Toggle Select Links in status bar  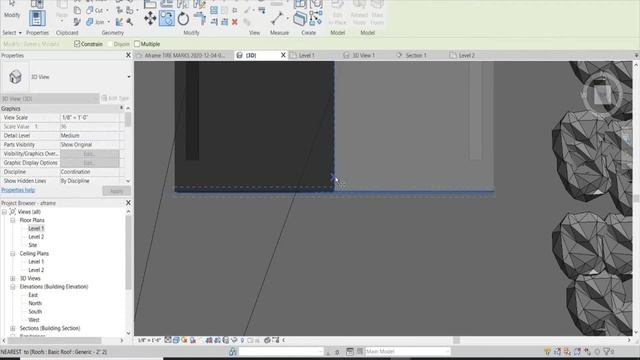(548, 351)
